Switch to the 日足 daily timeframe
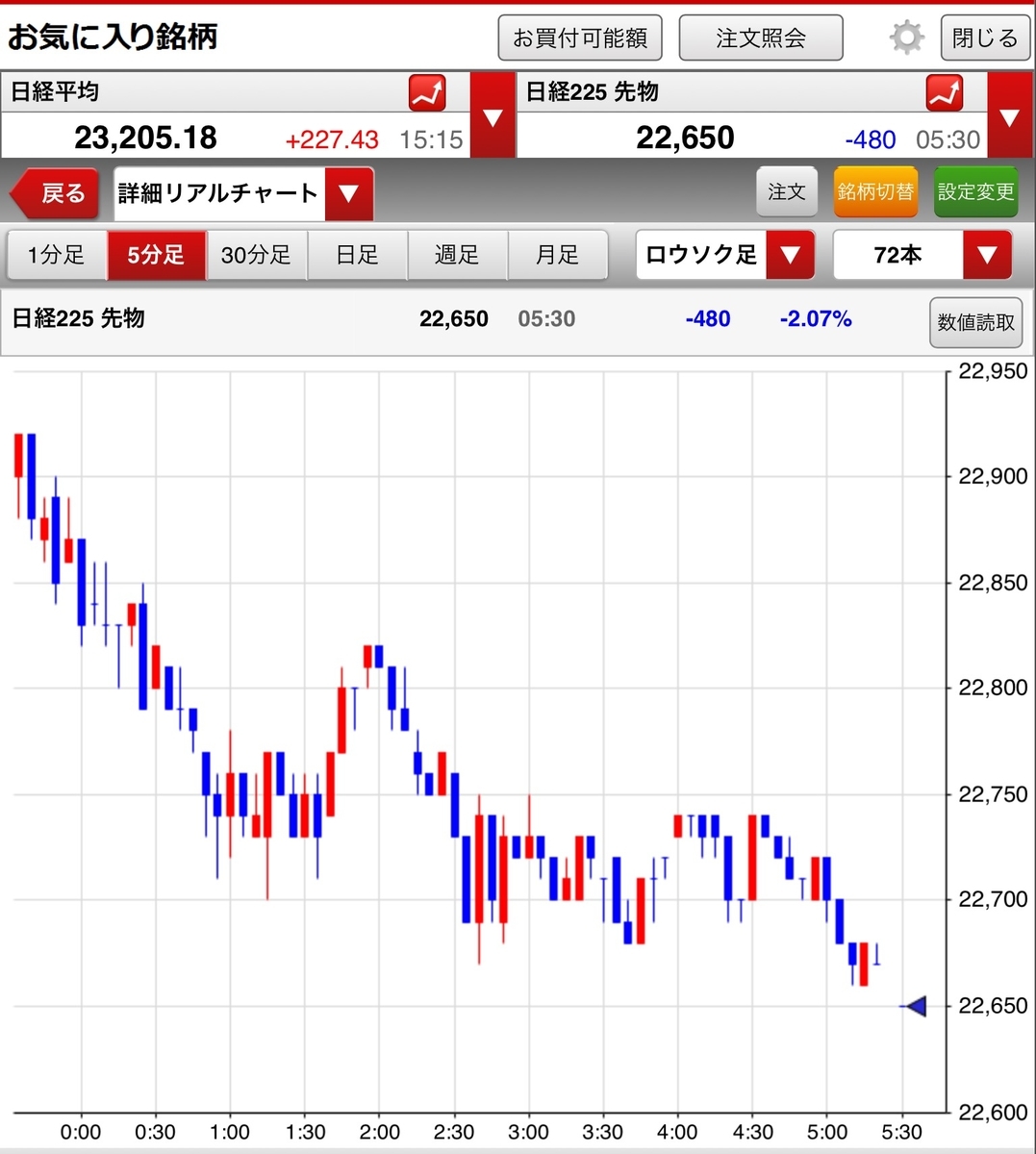This screenshot has height=1154, width=1036. coord(357,255)
